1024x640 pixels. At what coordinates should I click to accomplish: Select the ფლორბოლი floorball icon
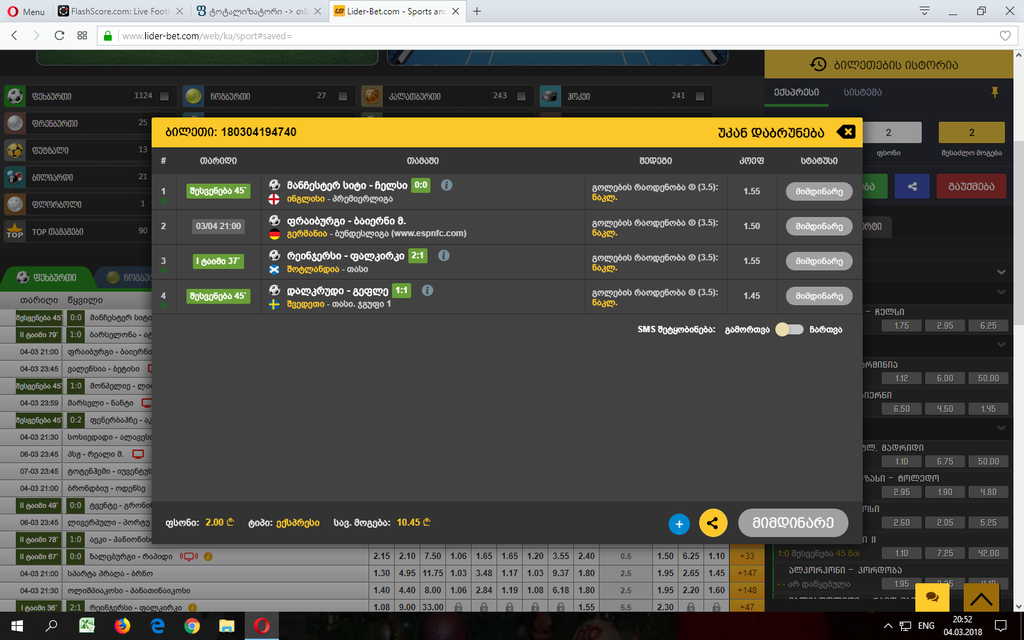click(x=14, y=204)
